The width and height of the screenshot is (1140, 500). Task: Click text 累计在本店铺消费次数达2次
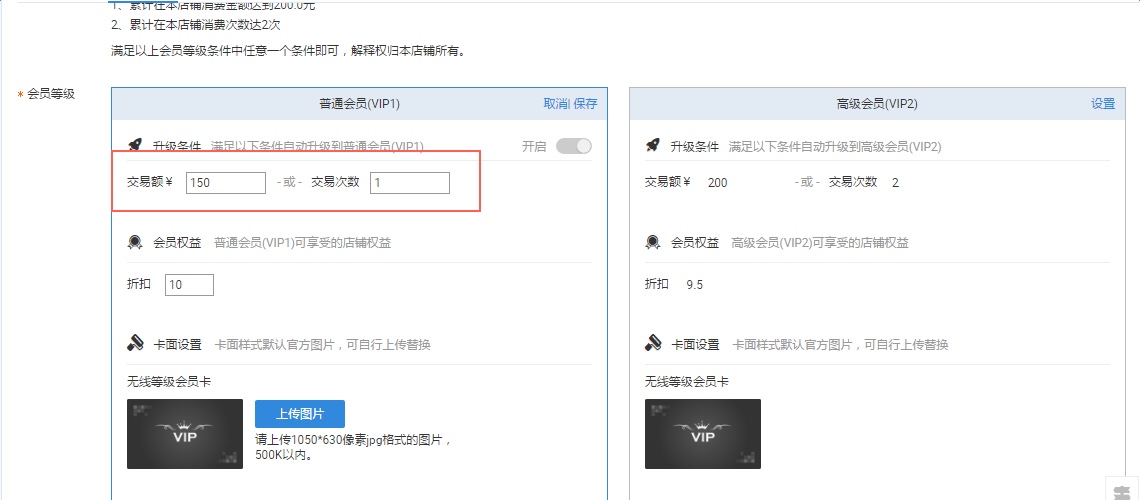click(x=195, y=25)
